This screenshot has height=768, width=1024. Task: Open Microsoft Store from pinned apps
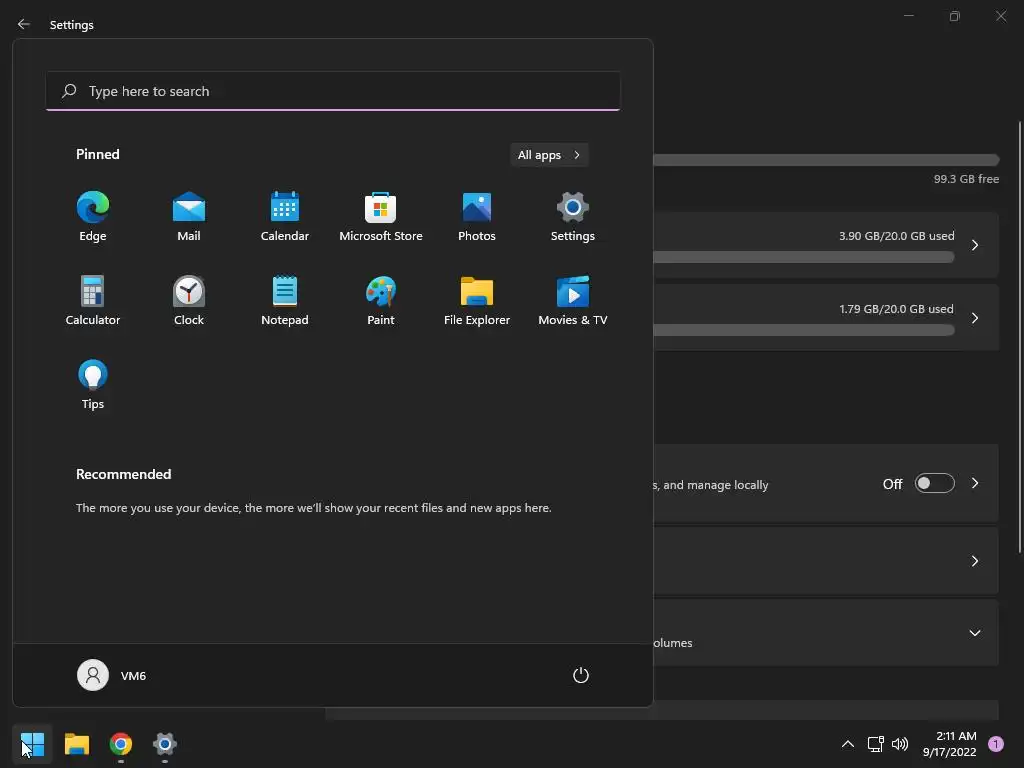click(381, 216)
